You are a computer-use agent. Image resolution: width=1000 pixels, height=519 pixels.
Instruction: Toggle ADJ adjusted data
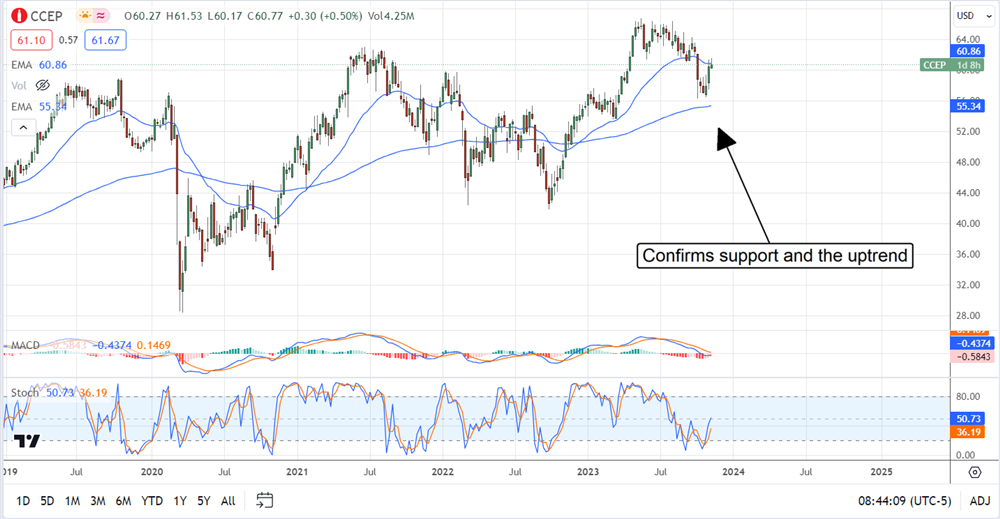coord(980,501)
